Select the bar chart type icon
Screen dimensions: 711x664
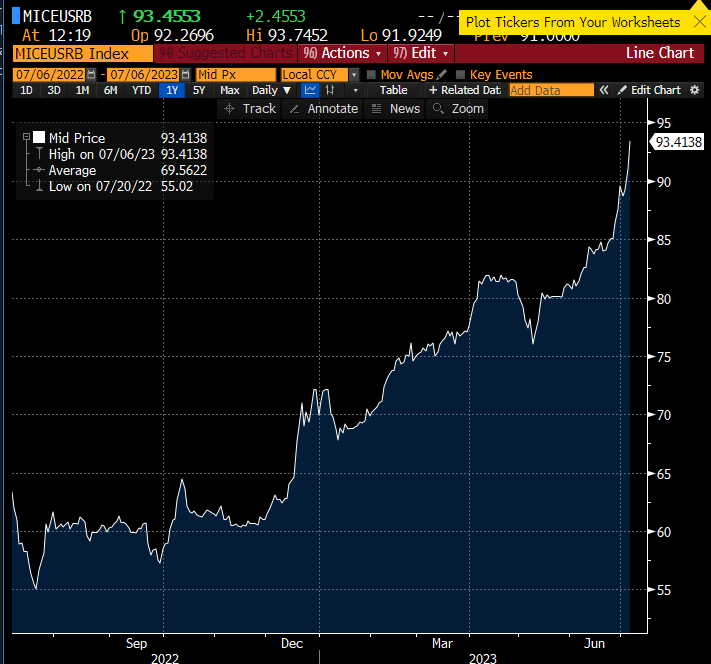pyautogui.click(x=330, y=90)
